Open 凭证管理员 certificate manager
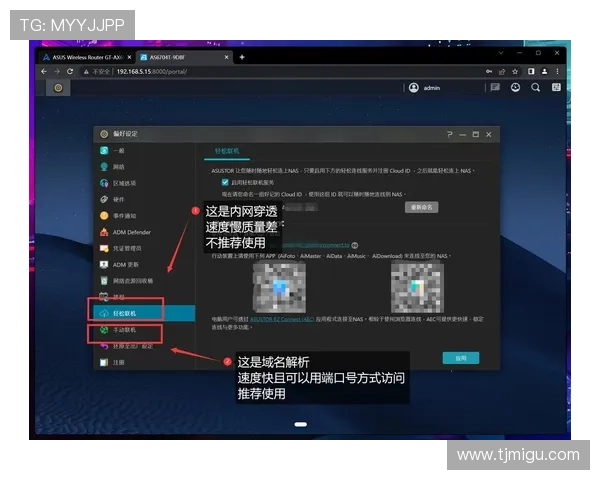The width and height of the screenshot is (600, 480). pos(127,248)
